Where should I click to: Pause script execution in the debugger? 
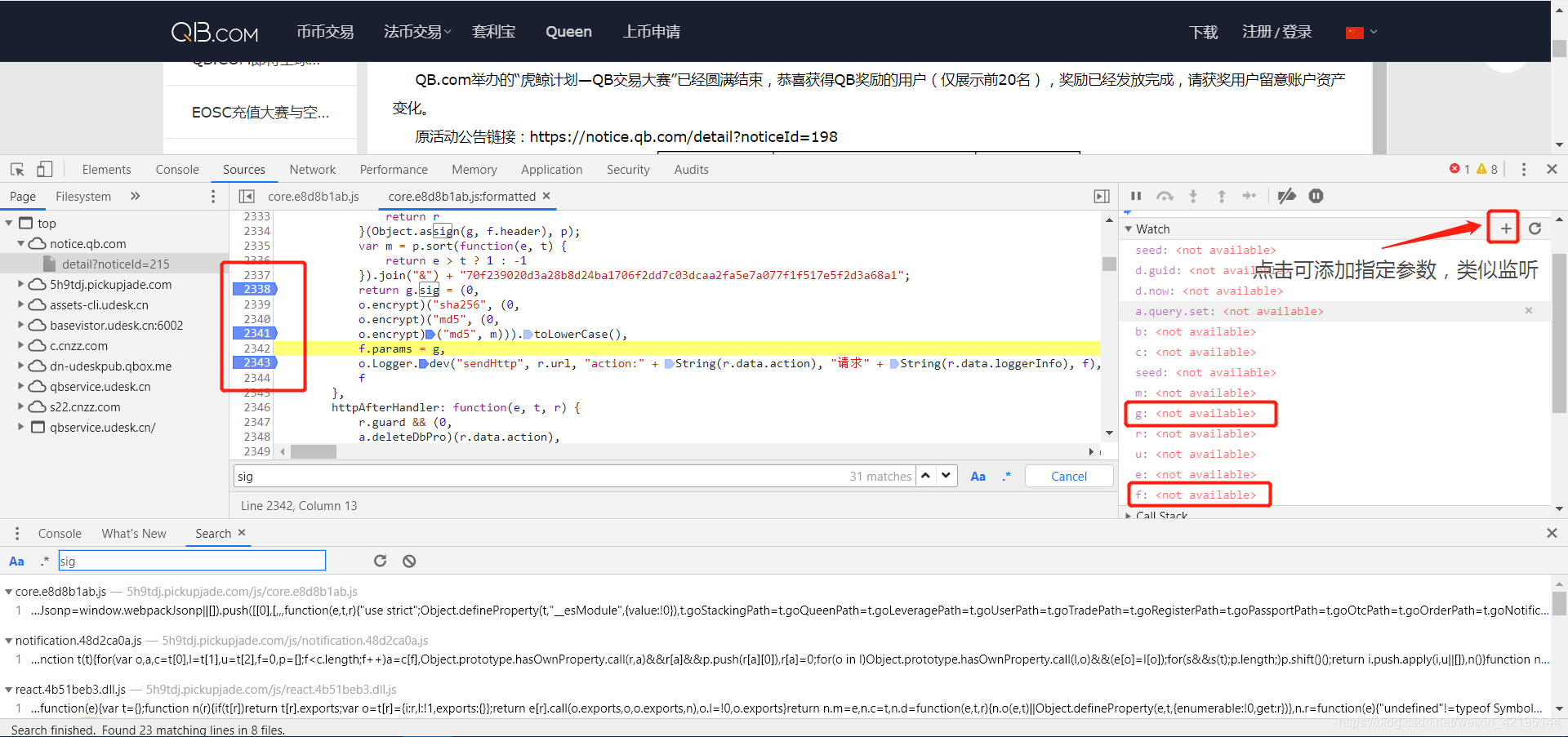(x=1136, y=196)
